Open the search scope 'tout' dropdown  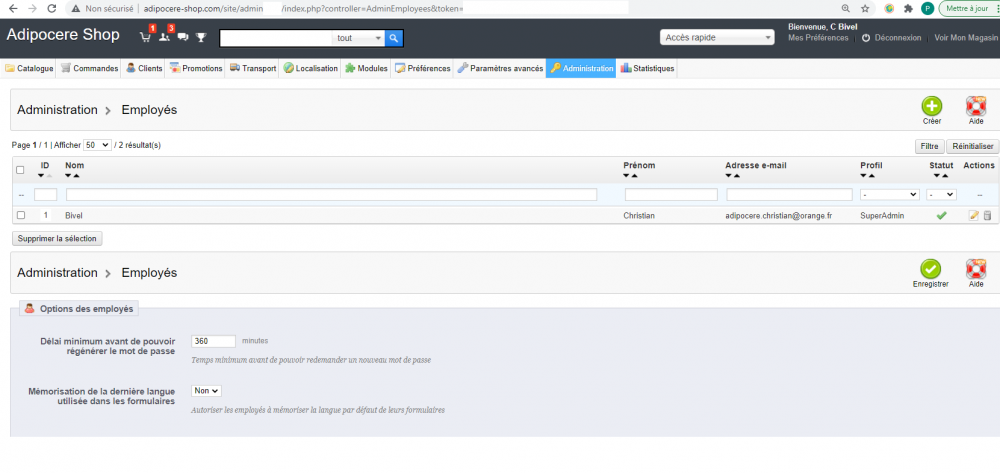[359, 38]
